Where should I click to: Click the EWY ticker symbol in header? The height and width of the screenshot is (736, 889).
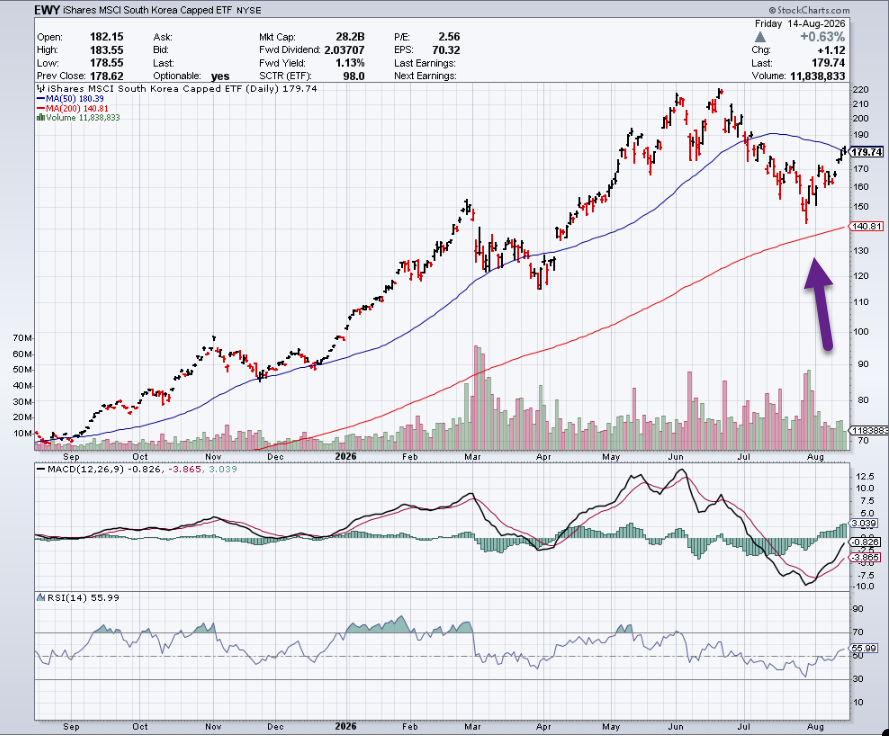(47, 10)
